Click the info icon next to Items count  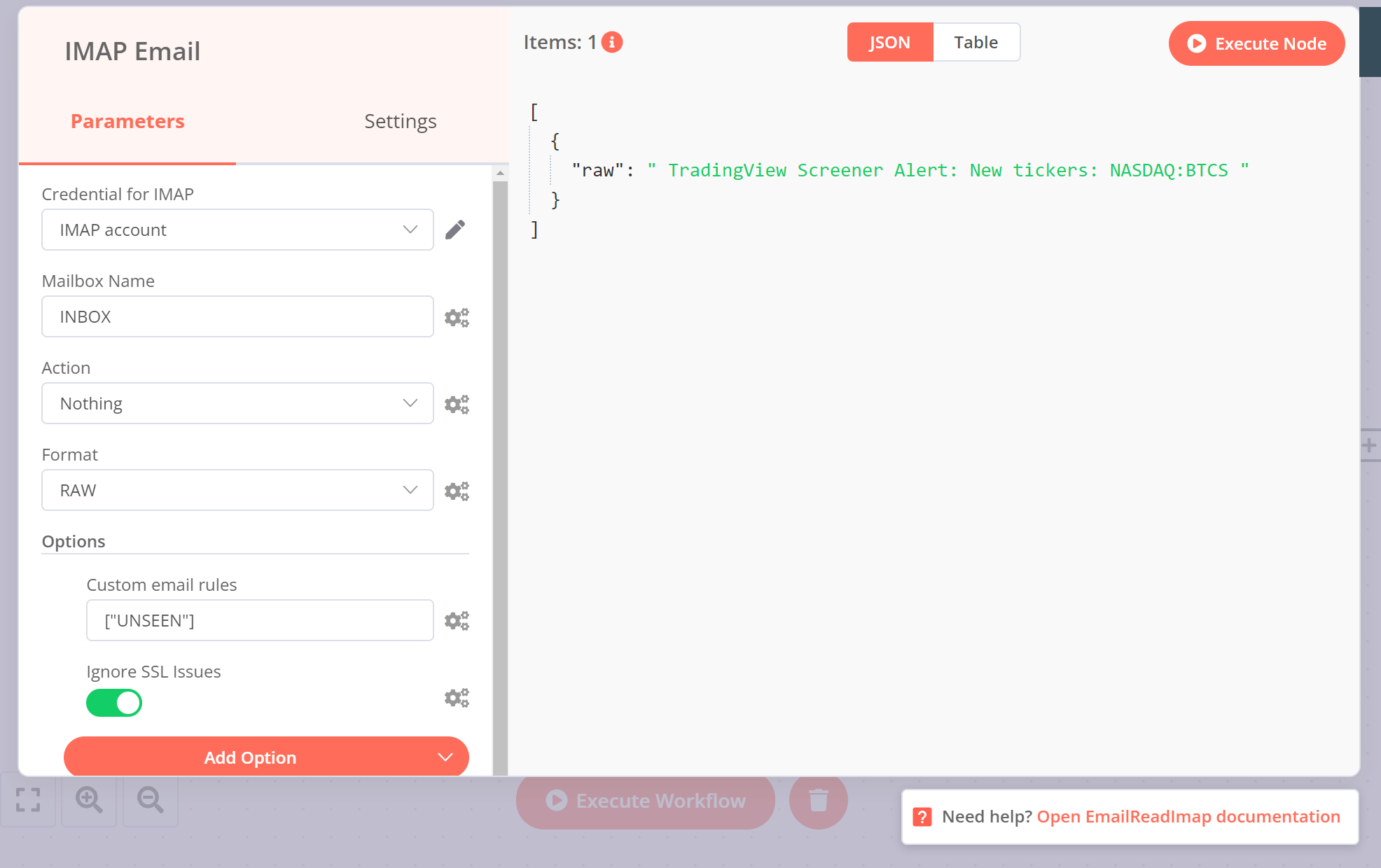pyautogui.click(x=610, y=42)
